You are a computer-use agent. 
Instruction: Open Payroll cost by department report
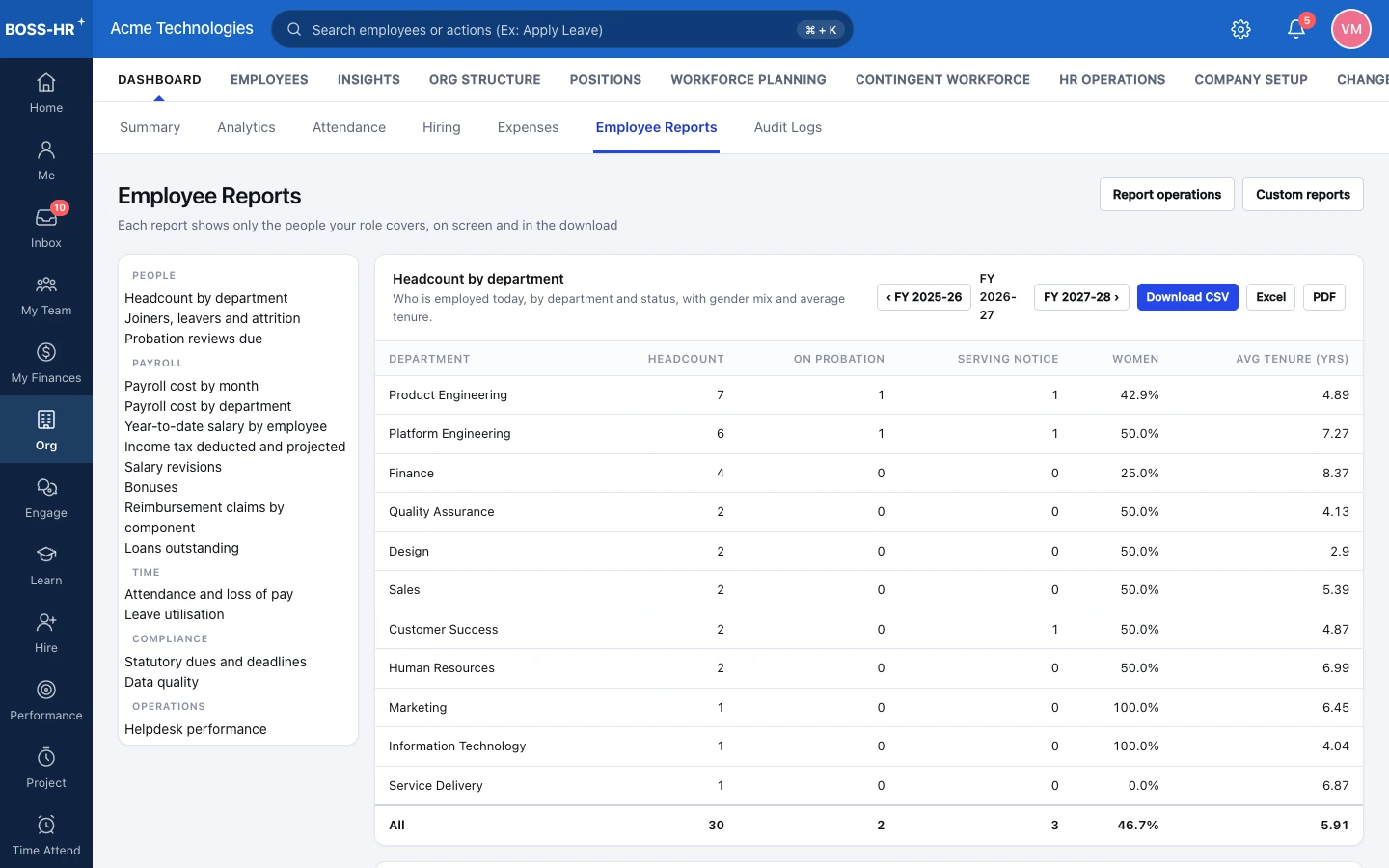(207, 406)
